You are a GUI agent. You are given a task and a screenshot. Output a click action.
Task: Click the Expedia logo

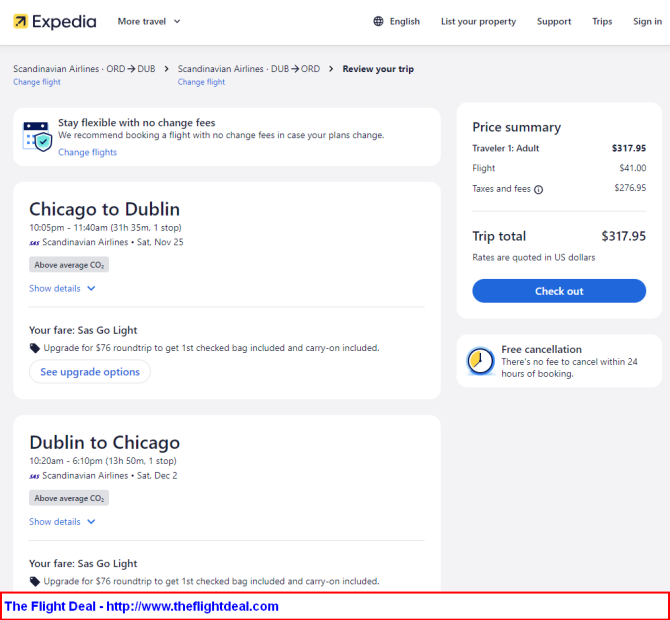tap(55, 21)
